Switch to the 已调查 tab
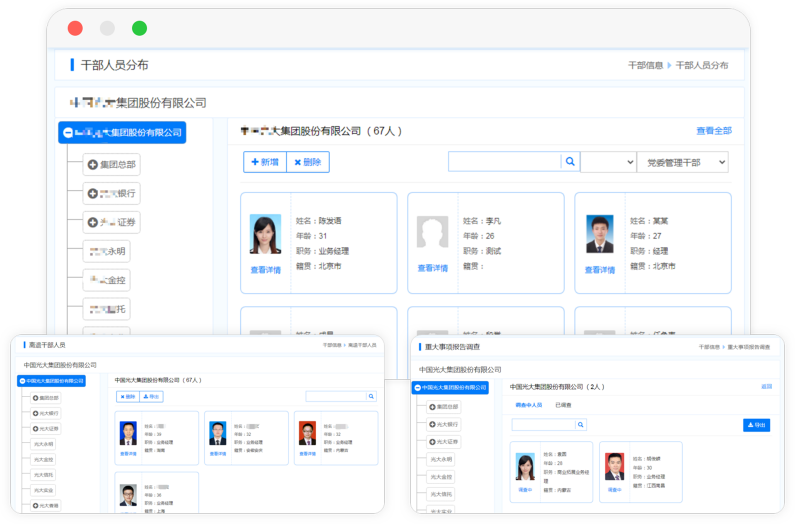Image resolution: width=795 pixels, height=524 pixels. pos(563,405)
